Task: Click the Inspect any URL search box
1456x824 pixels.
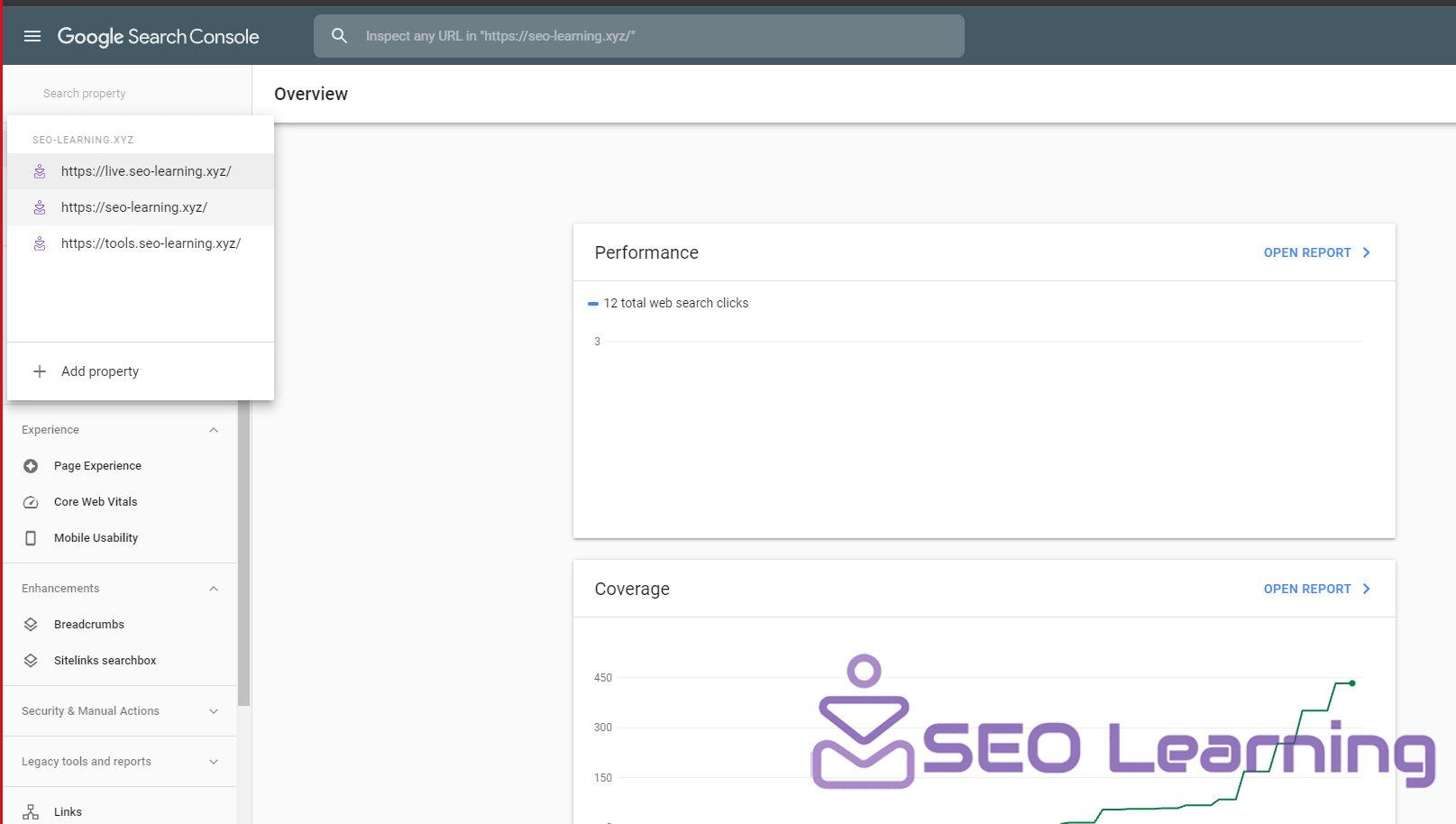Action: [x=639, y=36]
